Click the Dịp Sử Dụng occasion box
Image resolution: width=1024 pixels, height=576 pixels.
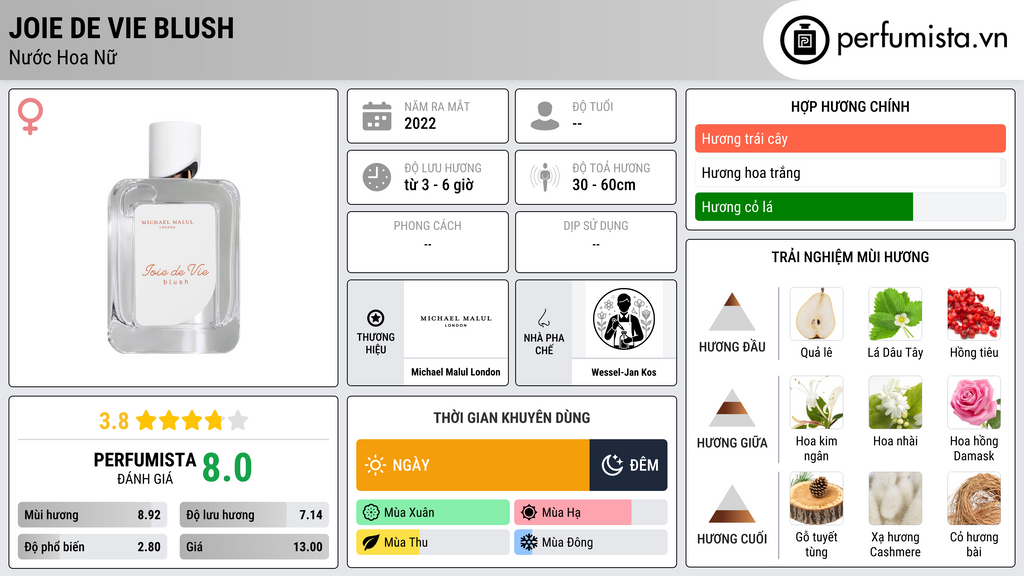(596, 242)
